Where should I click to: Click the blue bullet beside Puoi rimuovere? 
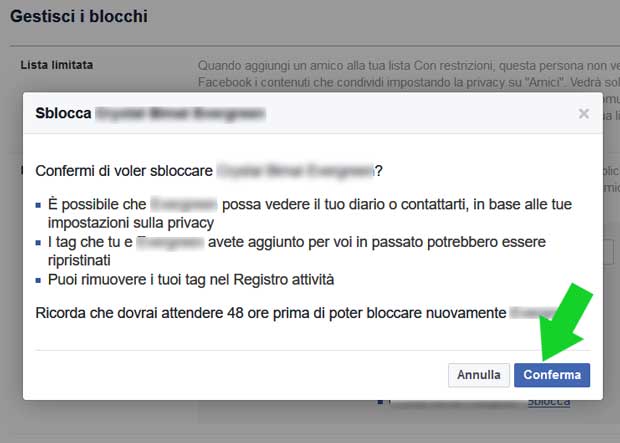[38, 280]
